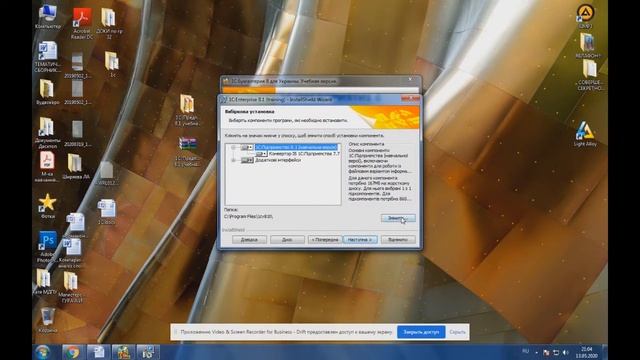Open Документы Дисплей desktop shortcut
The image size is (640, 360).
click(47, 132)
